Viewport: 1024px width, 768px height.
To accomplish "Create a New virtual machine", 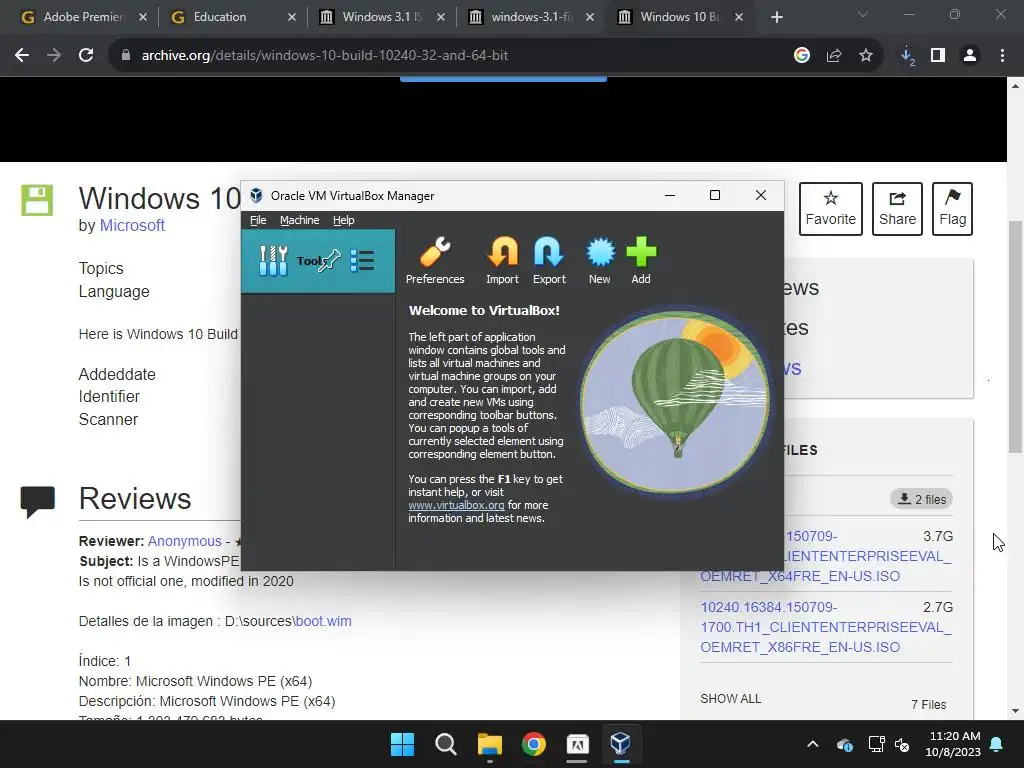I will pyautogui.click(x=600, y=261).
